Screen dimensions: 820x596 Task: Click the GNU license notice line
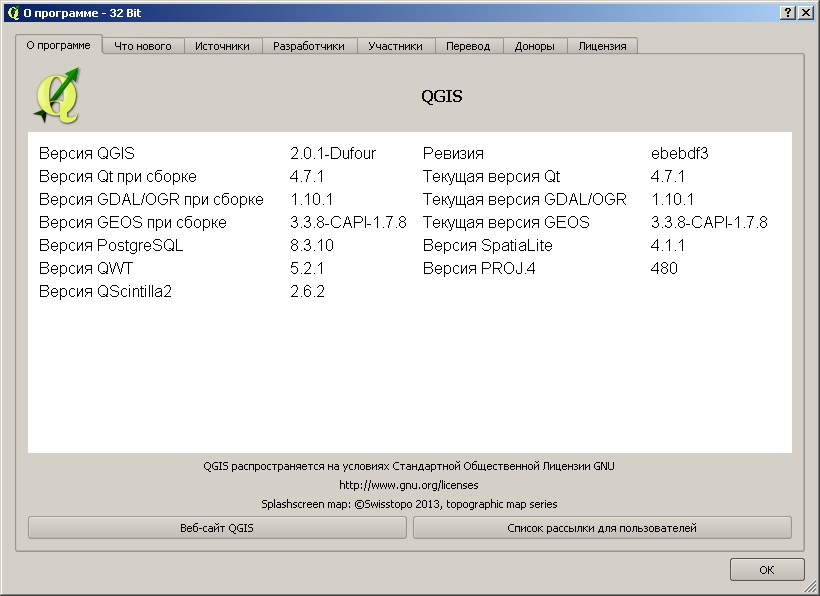409,464
